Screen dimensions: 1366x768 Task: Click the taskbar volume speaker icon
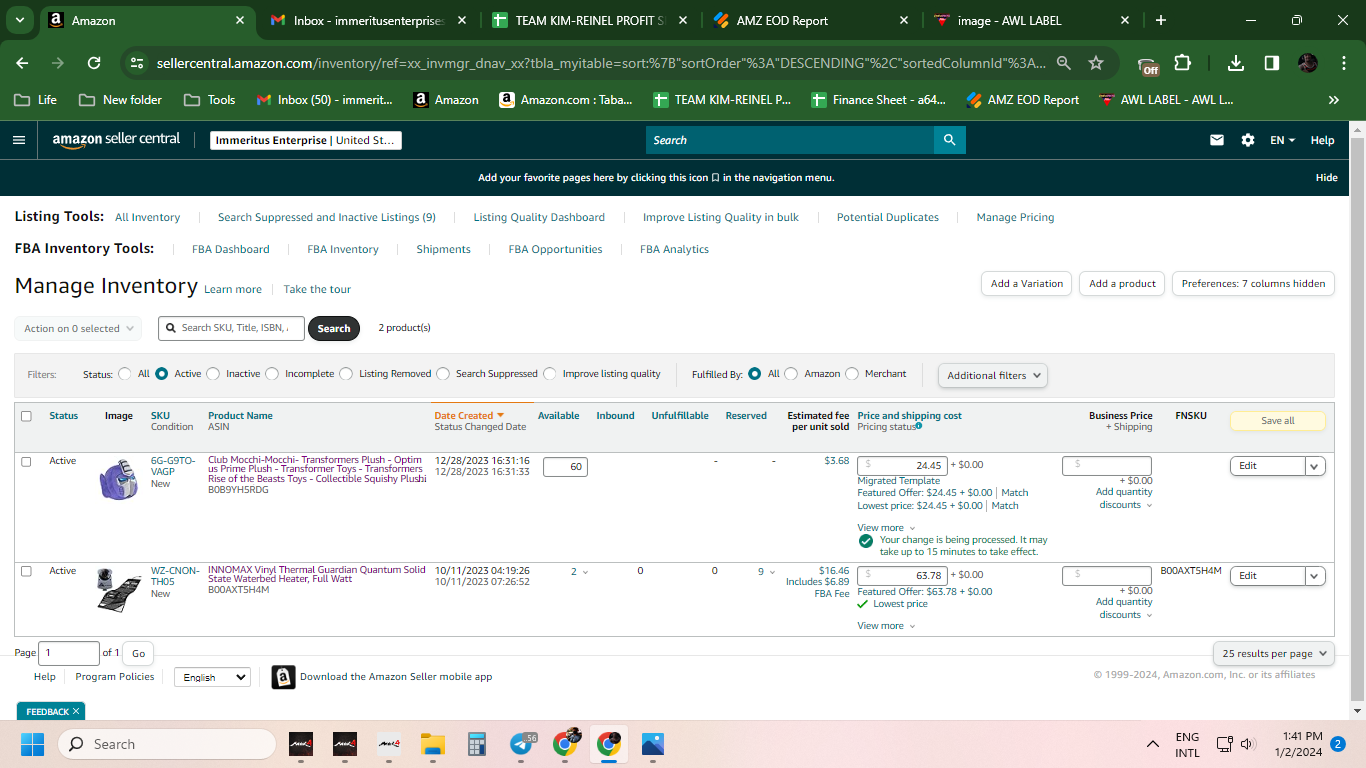pos(1247,744)
